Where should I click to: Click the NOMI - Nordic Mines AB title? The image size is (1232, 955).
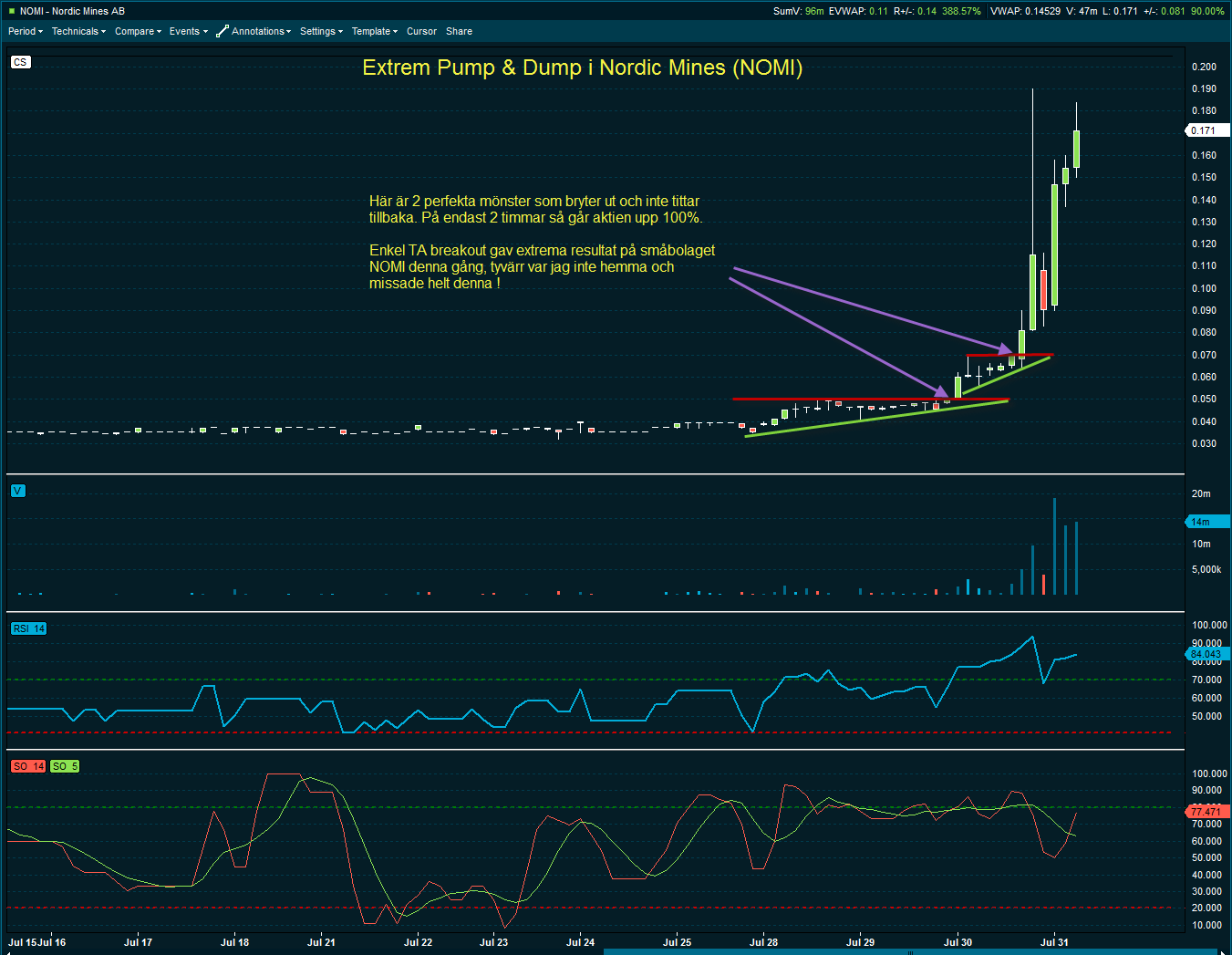tap(72, 11)
